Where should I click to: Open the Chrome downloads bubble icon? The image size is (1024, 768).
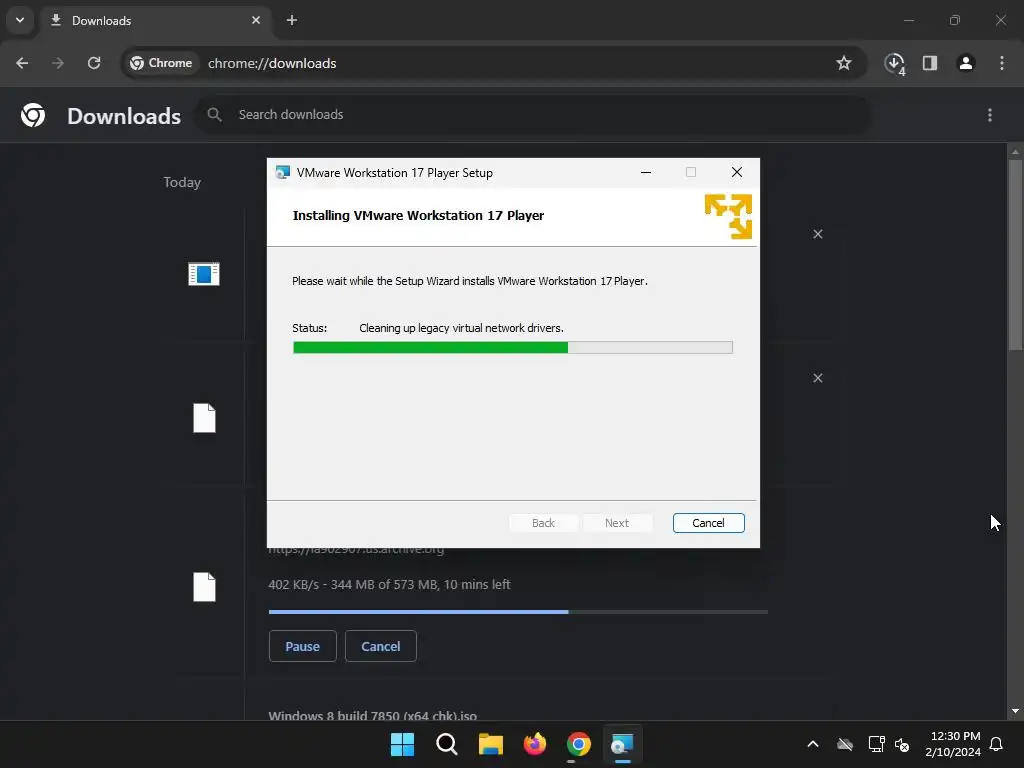(894, 63)
